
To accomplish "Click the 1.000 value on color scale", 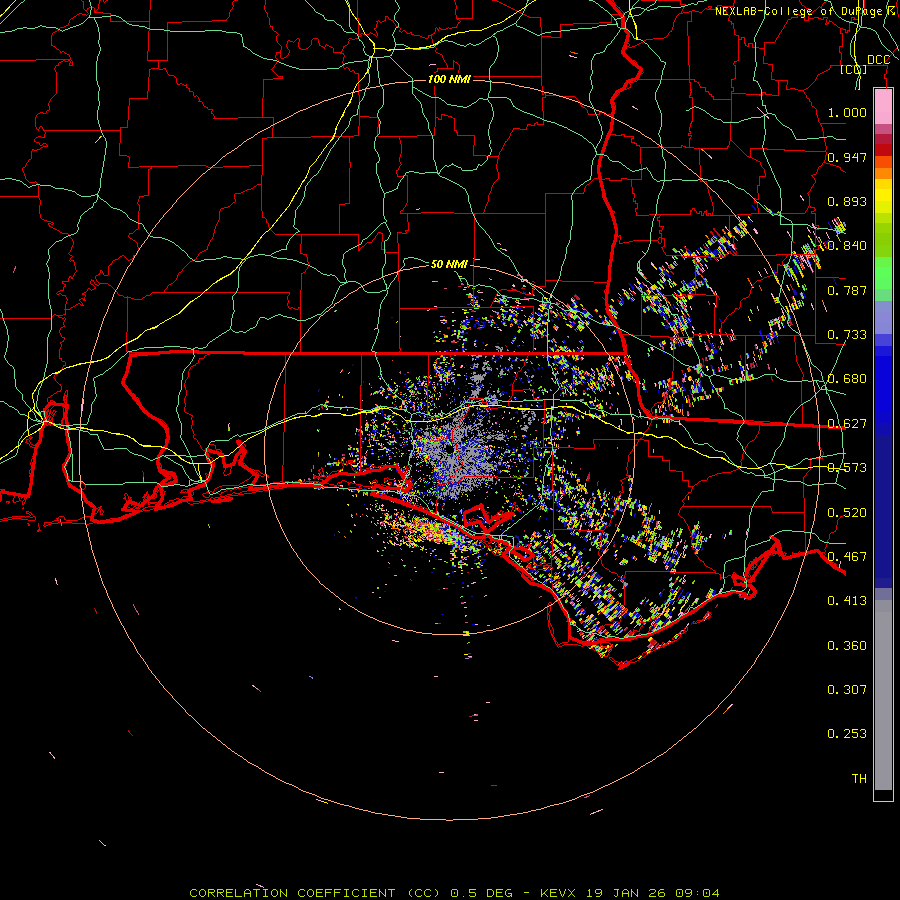I will click(847, 112).
